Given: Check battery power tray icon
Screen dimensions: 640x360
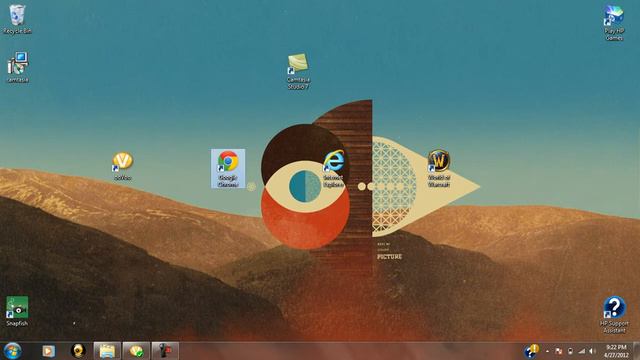Looking at the screenshot, I should [570, 351].
